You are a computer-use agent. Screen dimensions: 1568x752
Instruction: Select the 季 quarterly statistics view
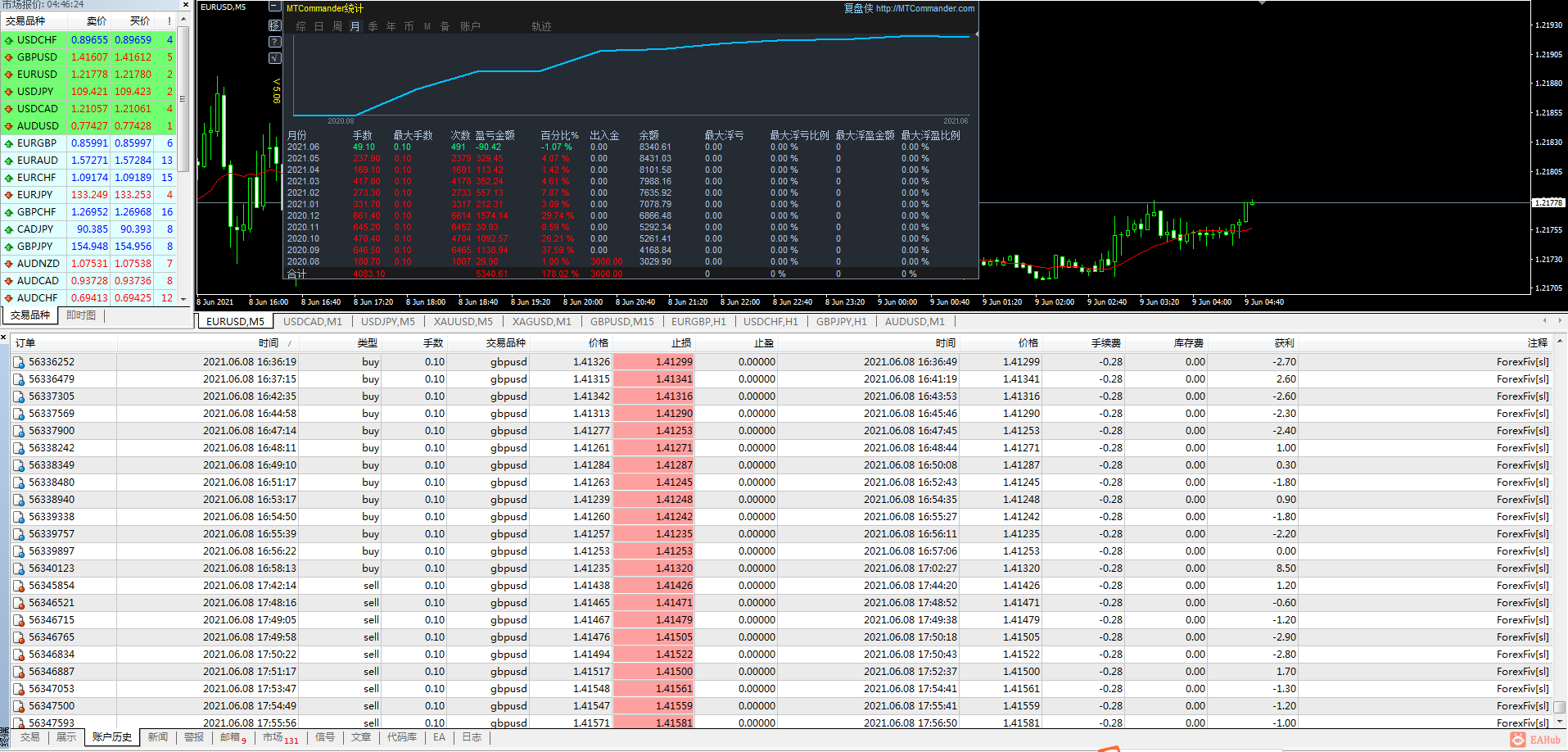click(x=373, y=26)
